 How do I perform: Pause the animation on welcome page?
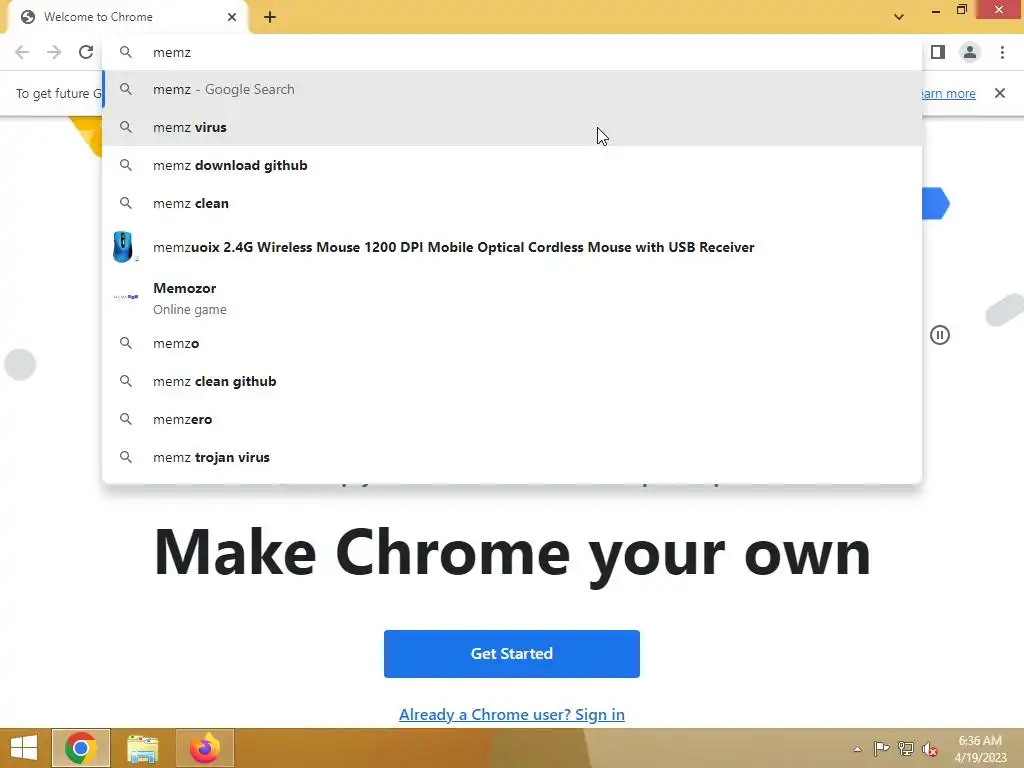click(x=940, y=335)
